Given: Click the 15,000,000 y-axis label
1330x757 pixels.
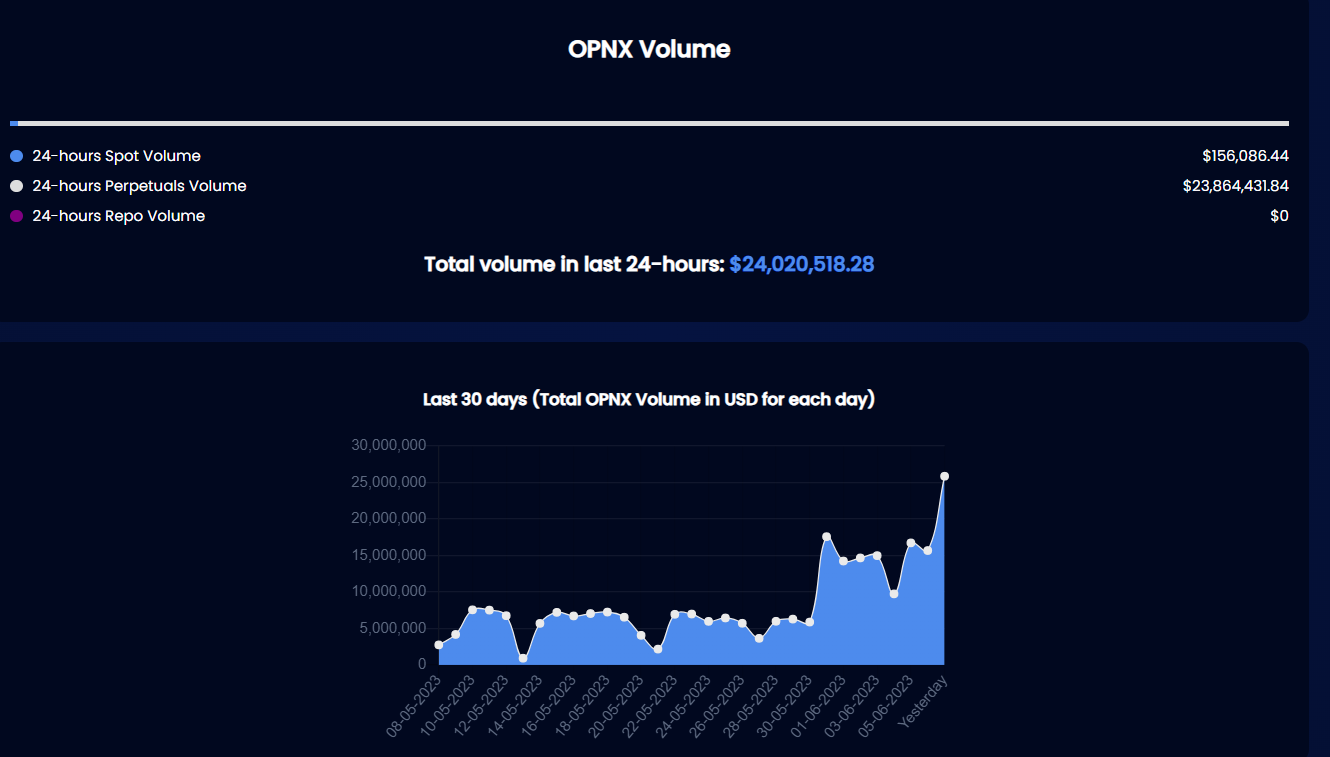Looking at the screenshot, I should tap(389, 555).
